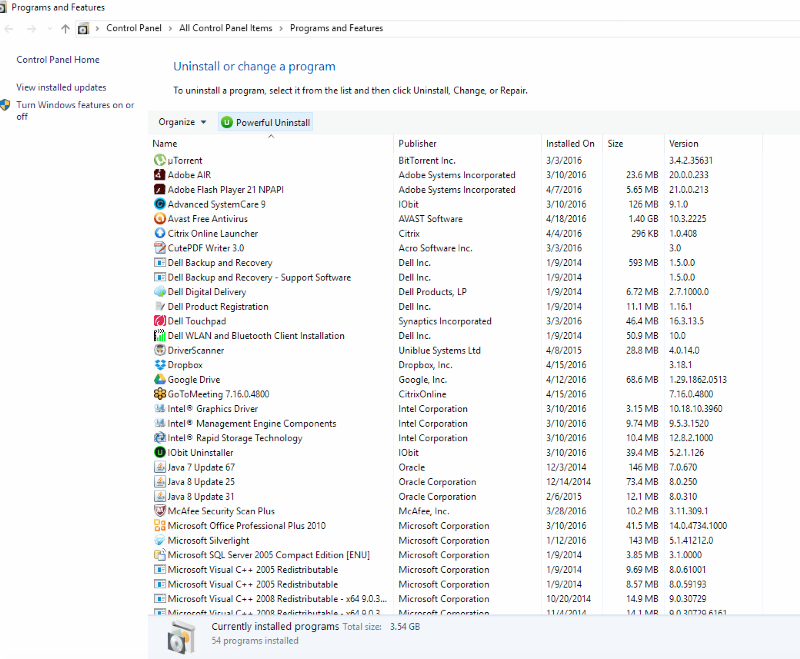Open "View installed updates"

point(60,87)
